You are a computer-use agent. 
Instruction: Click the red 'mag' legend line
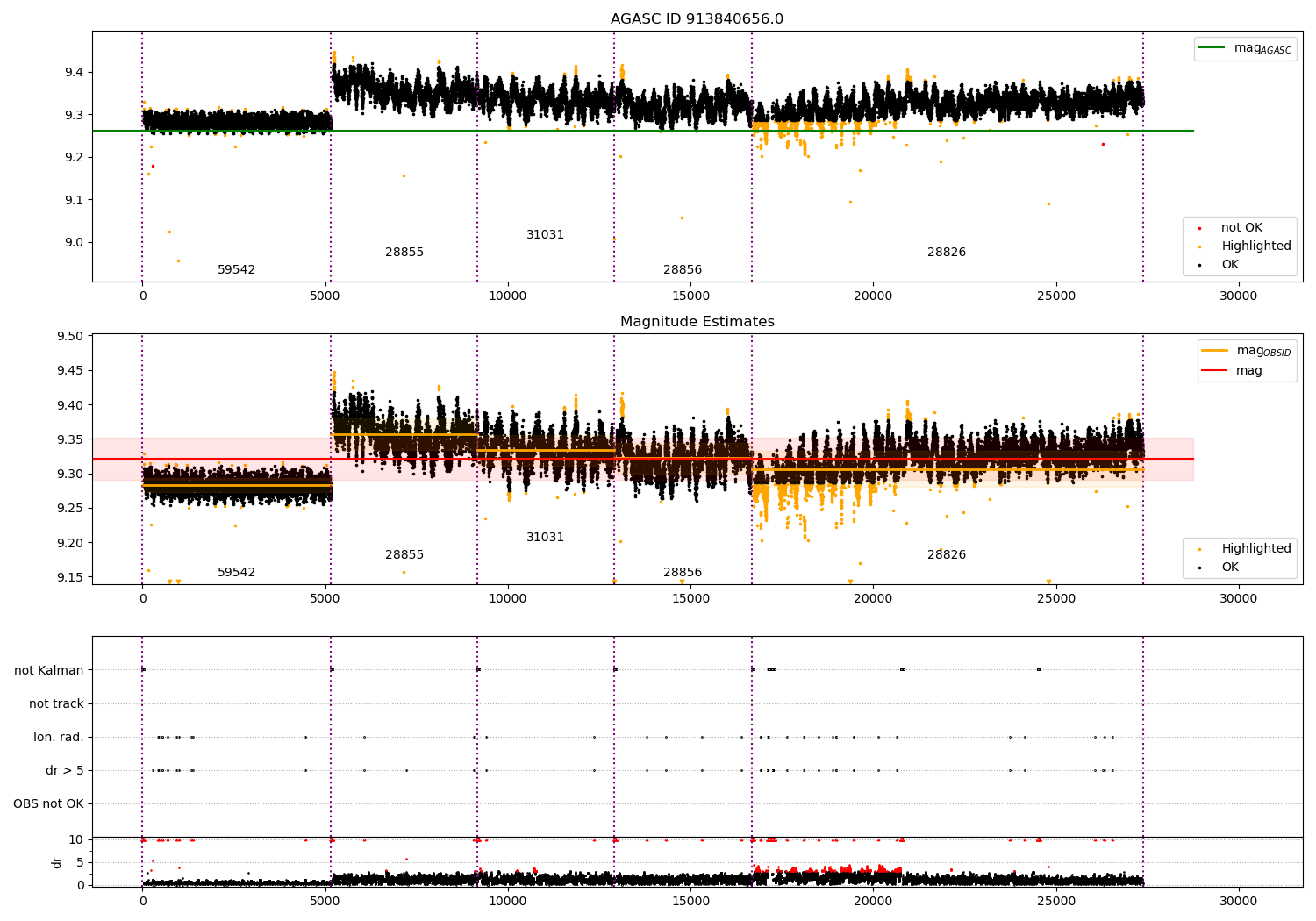pos(1214,371)
